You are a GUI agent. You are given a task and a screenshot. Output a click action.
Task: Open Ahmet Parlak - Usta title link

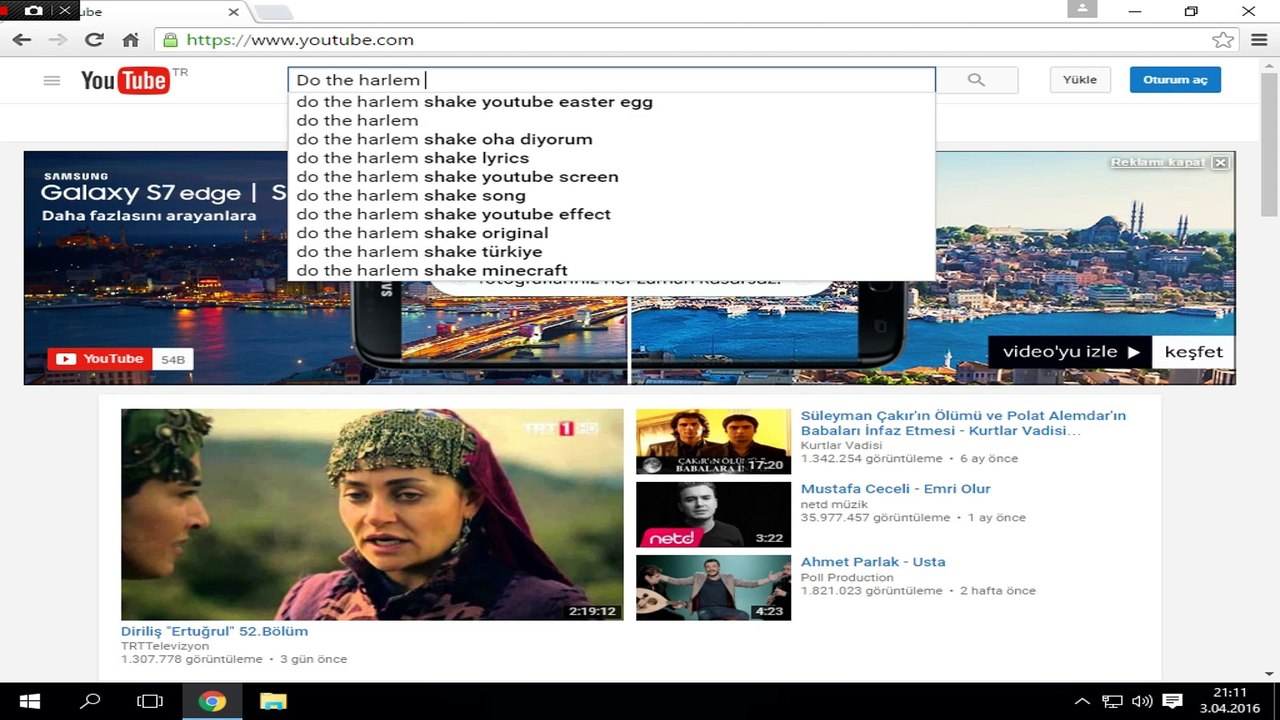click(872, 562)
